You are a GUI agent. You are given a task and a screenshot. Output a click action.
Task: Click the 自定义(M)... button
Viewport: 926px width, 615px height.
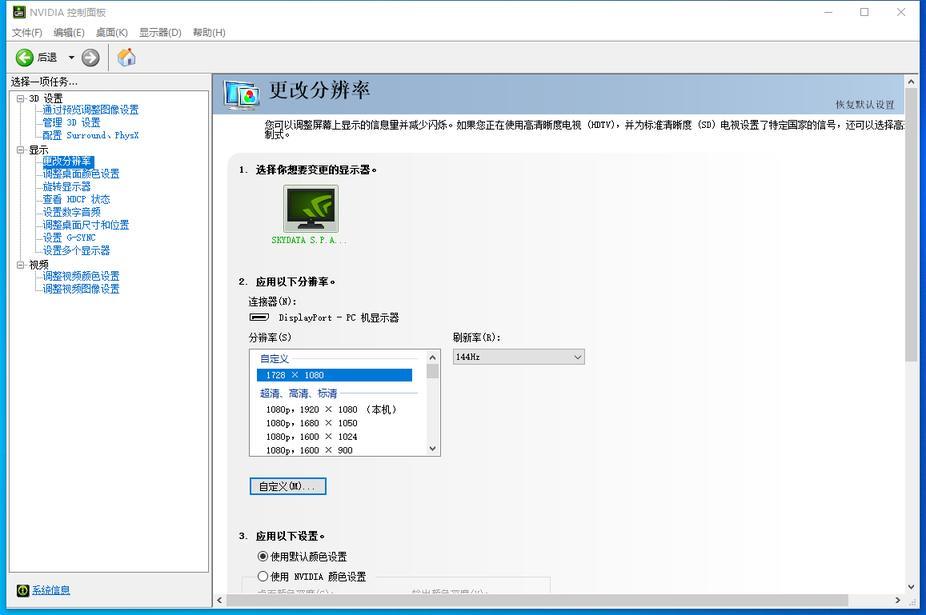coord(288,486)
